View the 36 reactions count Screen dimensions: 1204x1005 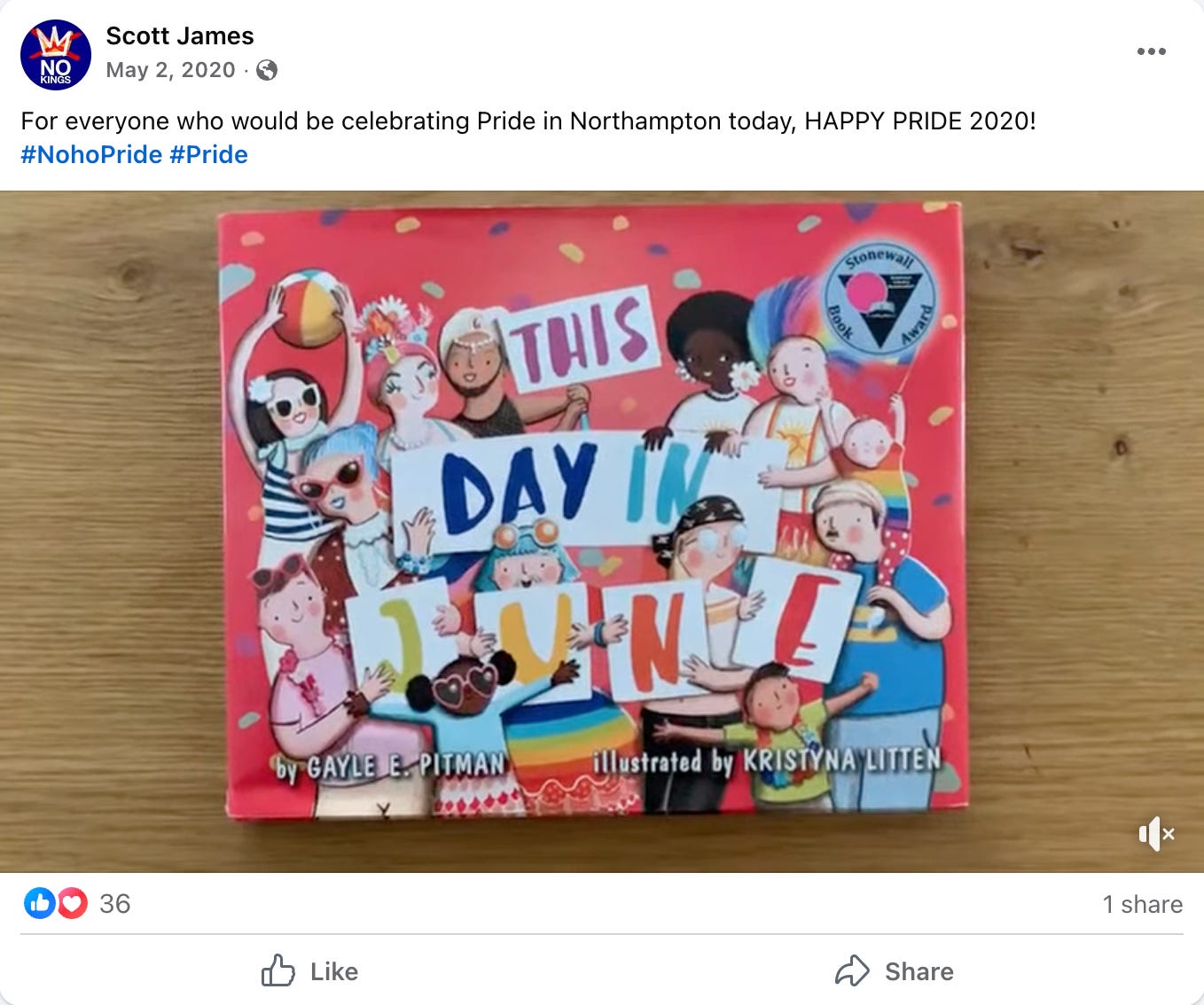coord(114,904)
